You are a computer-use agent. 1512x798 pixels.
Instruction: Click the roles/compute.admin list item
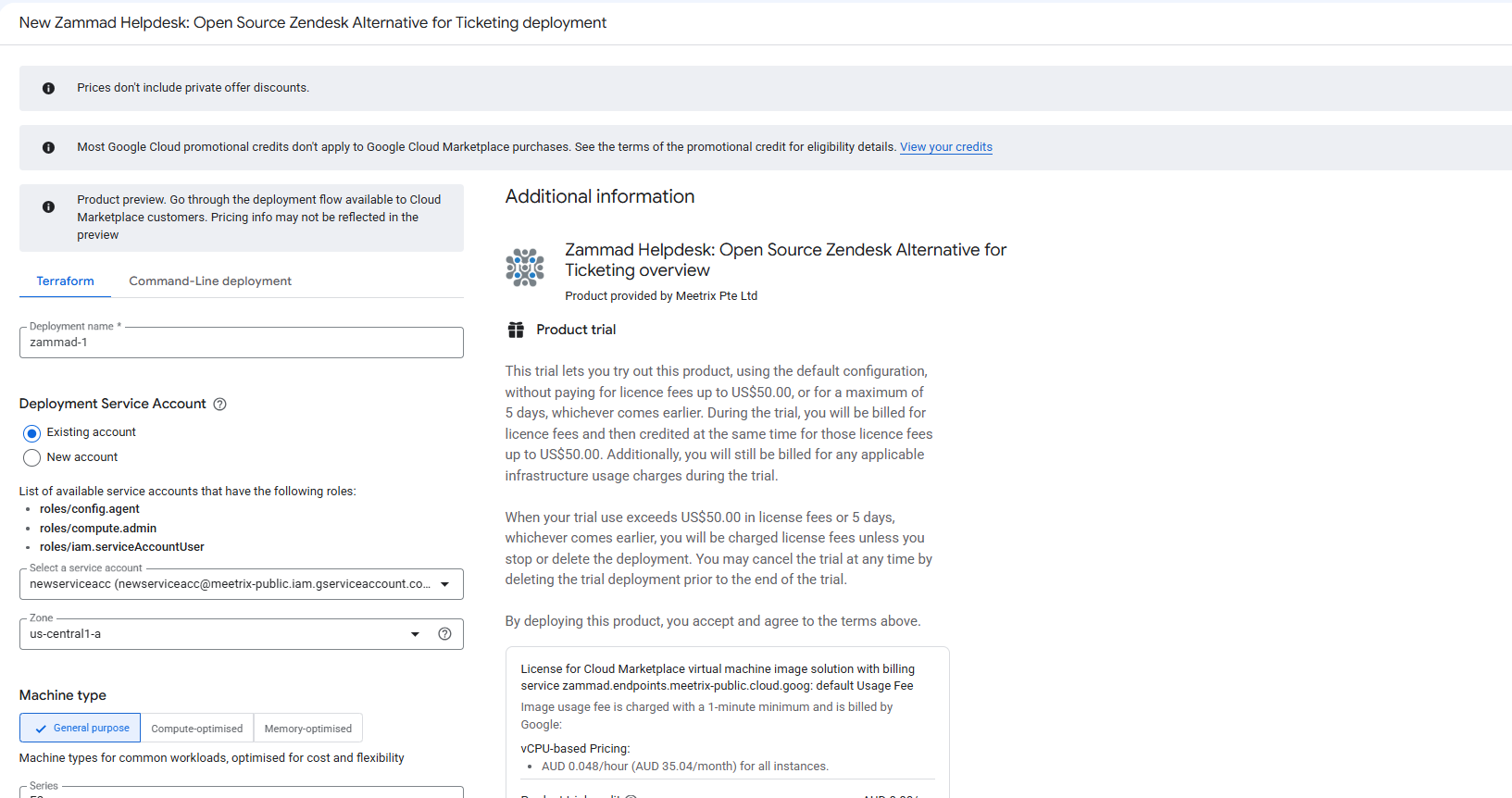click(98, 529)
